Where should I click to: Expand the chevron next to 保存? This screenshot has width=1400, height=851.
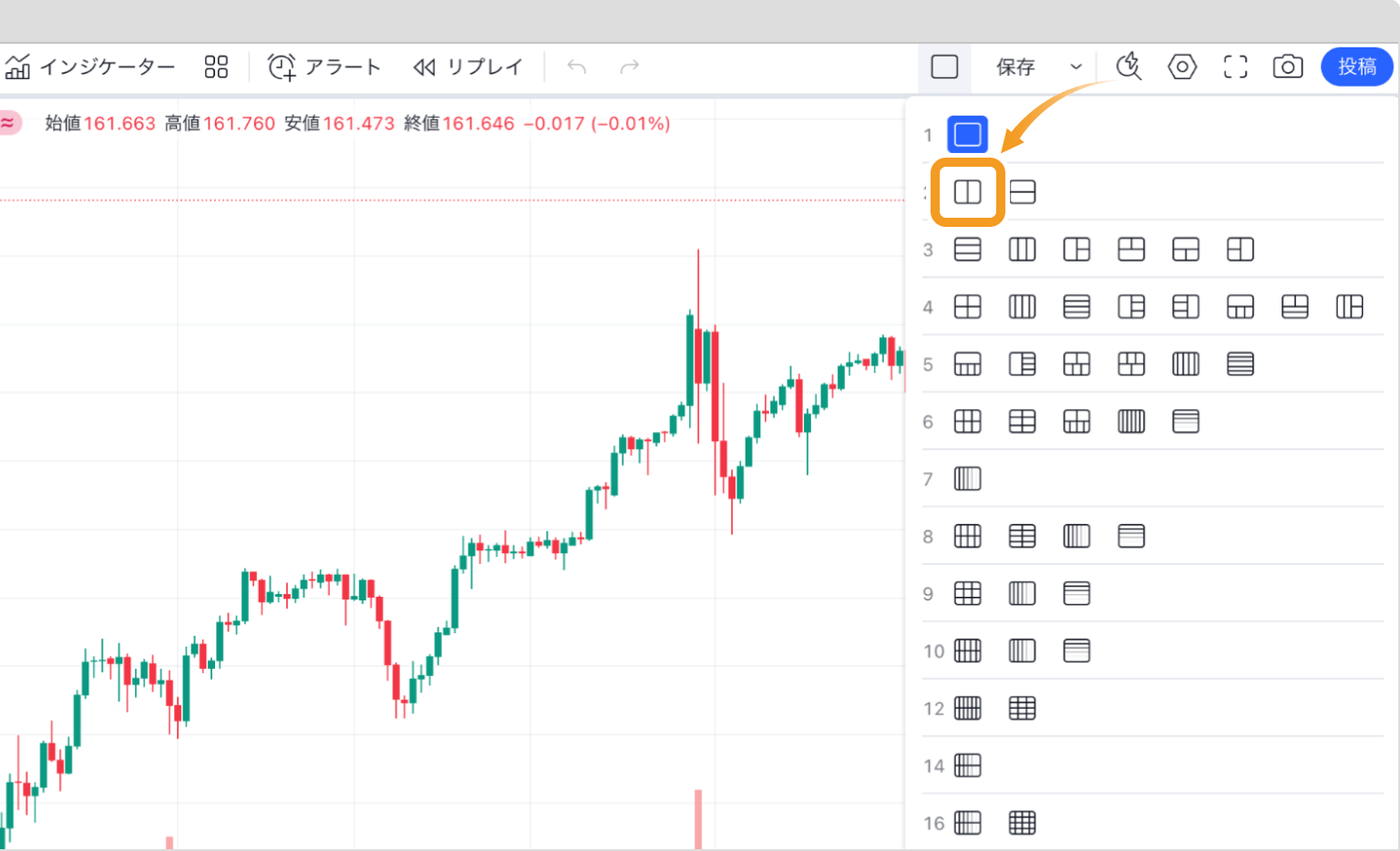click(x=1076, y=67)
